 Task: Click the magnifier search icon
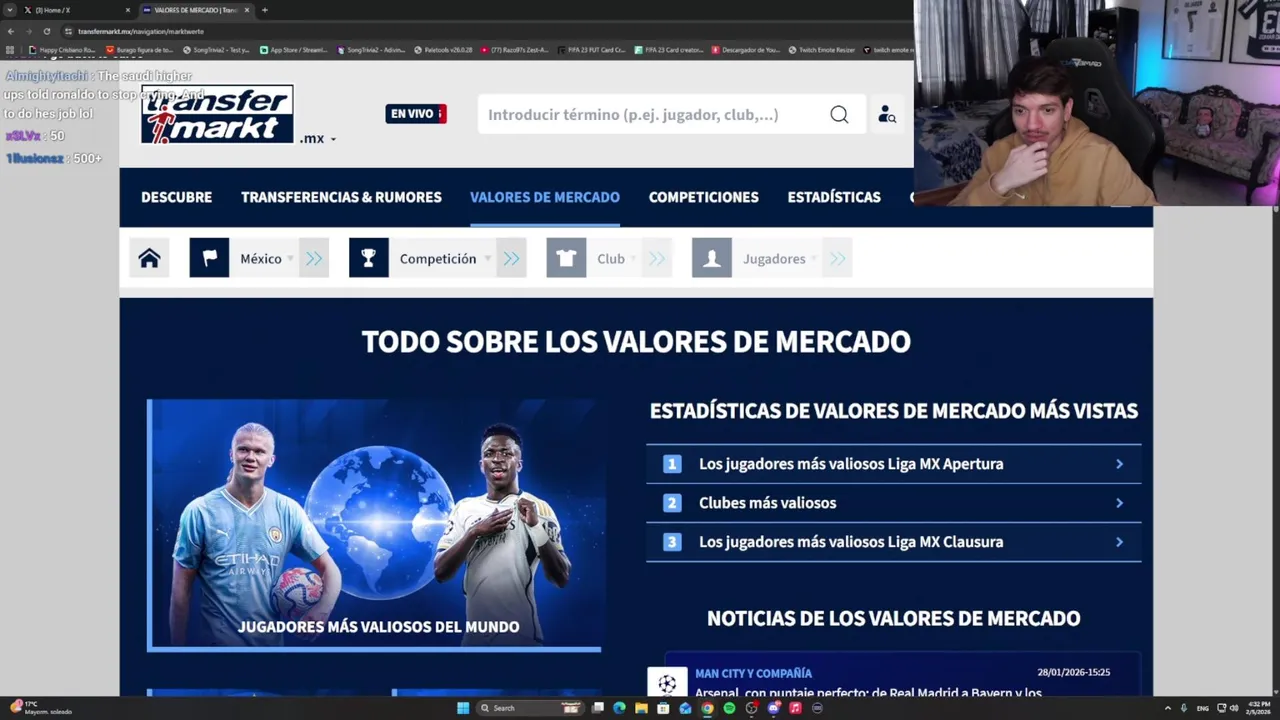(x=839, y=114)
